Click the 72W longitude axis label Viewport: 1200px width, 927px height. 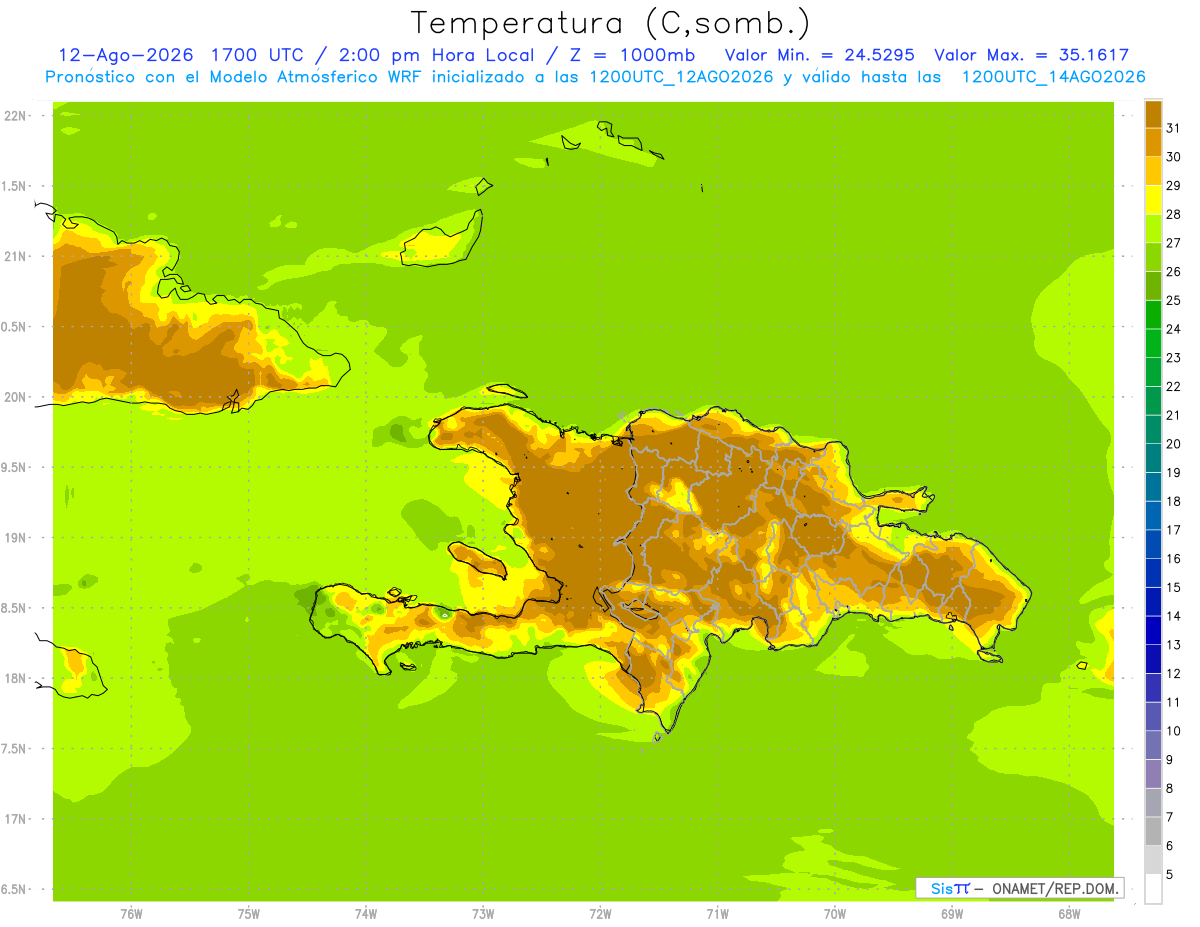600,913
